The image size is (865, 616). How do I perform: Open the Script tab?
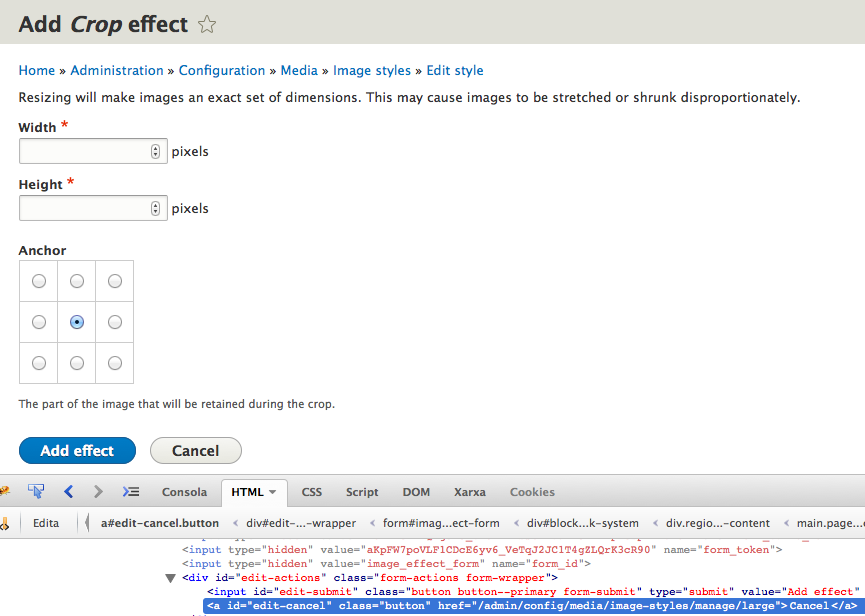(x=362, y=492)
